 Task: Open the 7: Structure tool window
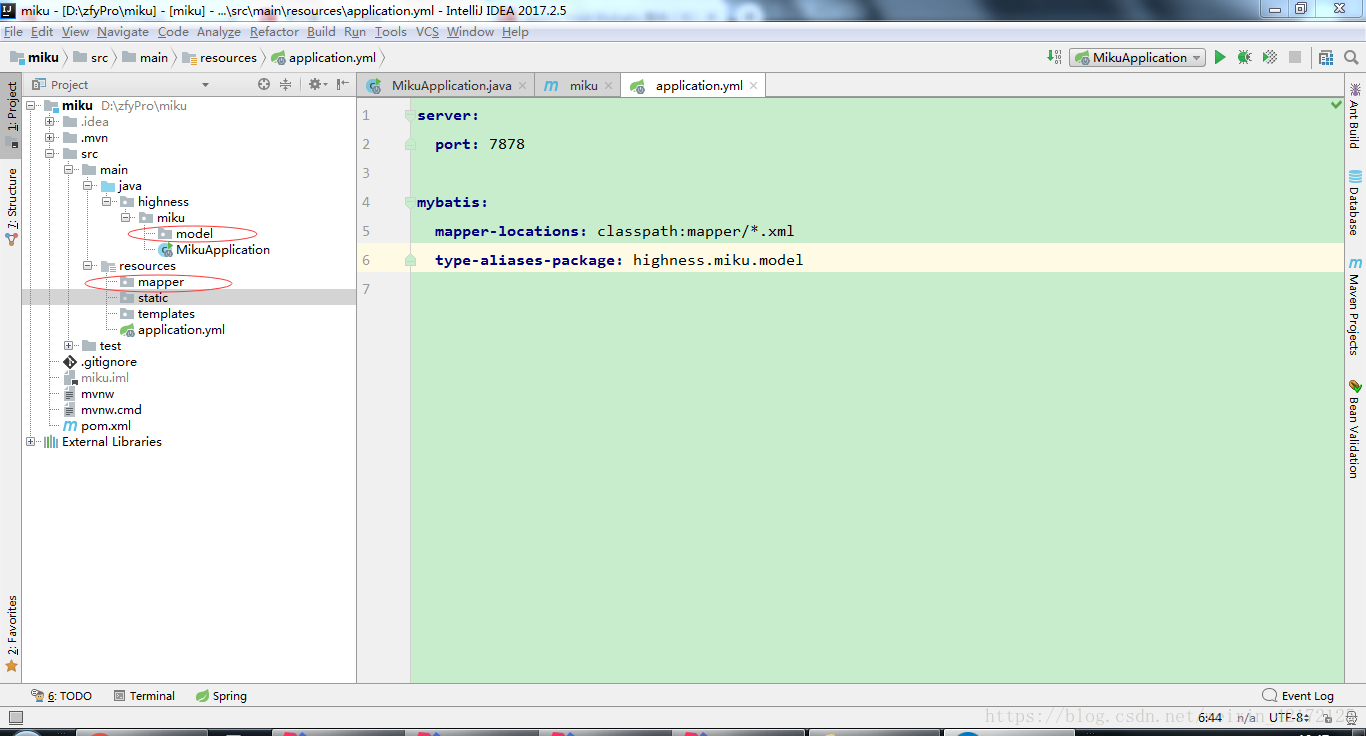click(12, 207)
